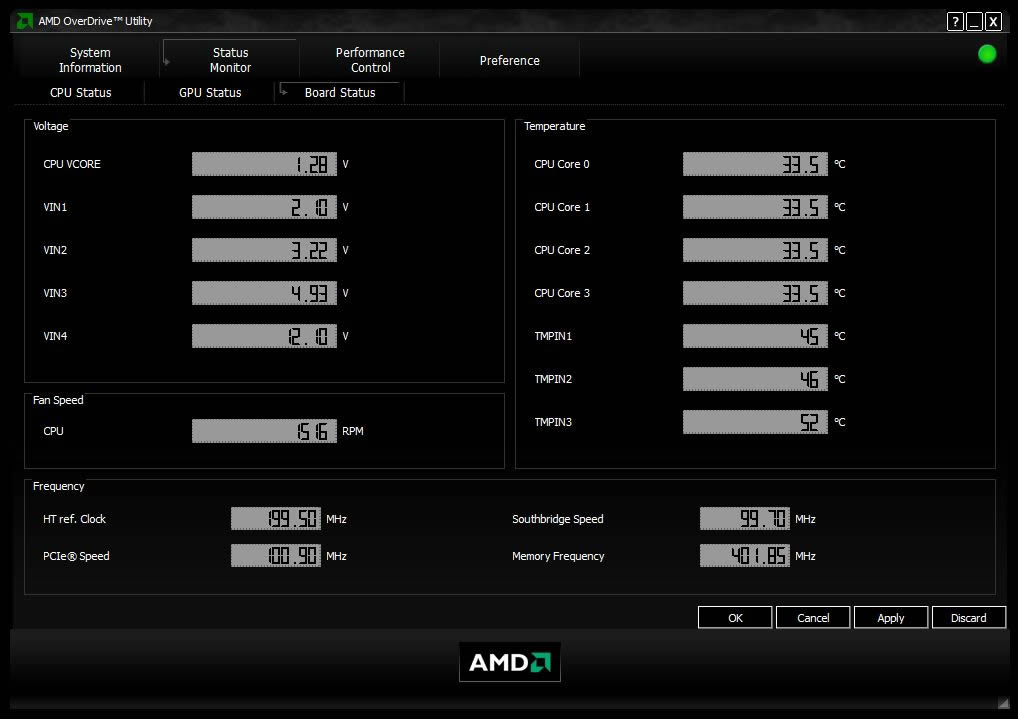Image resolution: width=1018 pixels, height=719 pixels.
Task: Select the CPU Status sub-tab
Action: [81, 93]
